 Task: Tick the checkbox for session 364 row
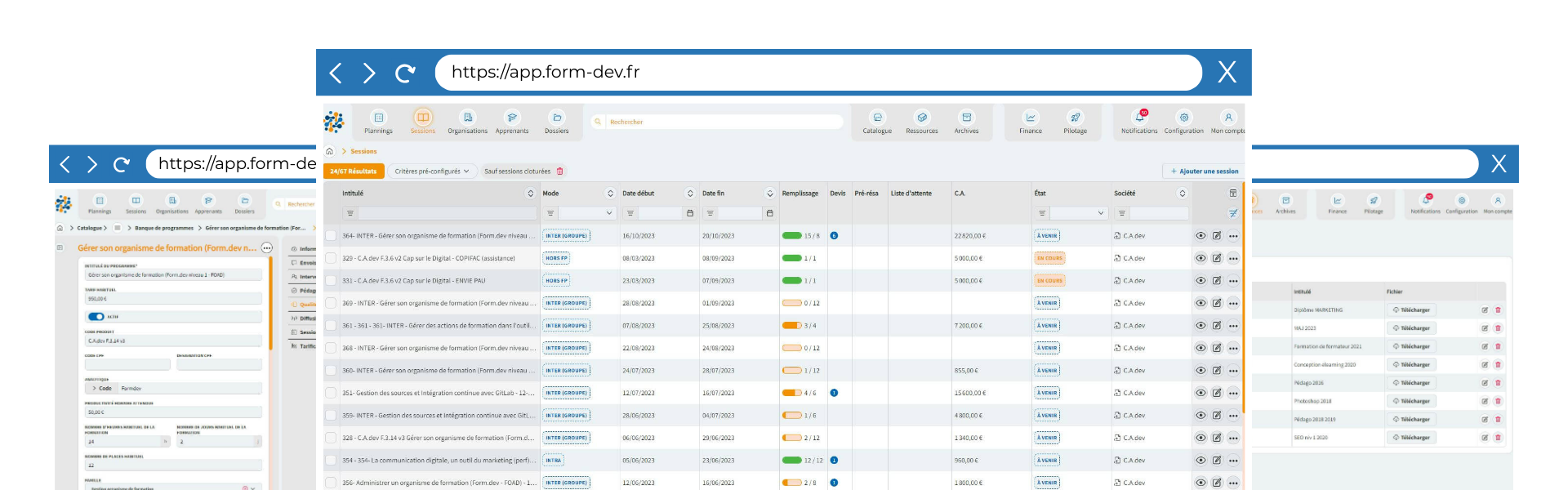pyautogui.click(x=331, y=236)
